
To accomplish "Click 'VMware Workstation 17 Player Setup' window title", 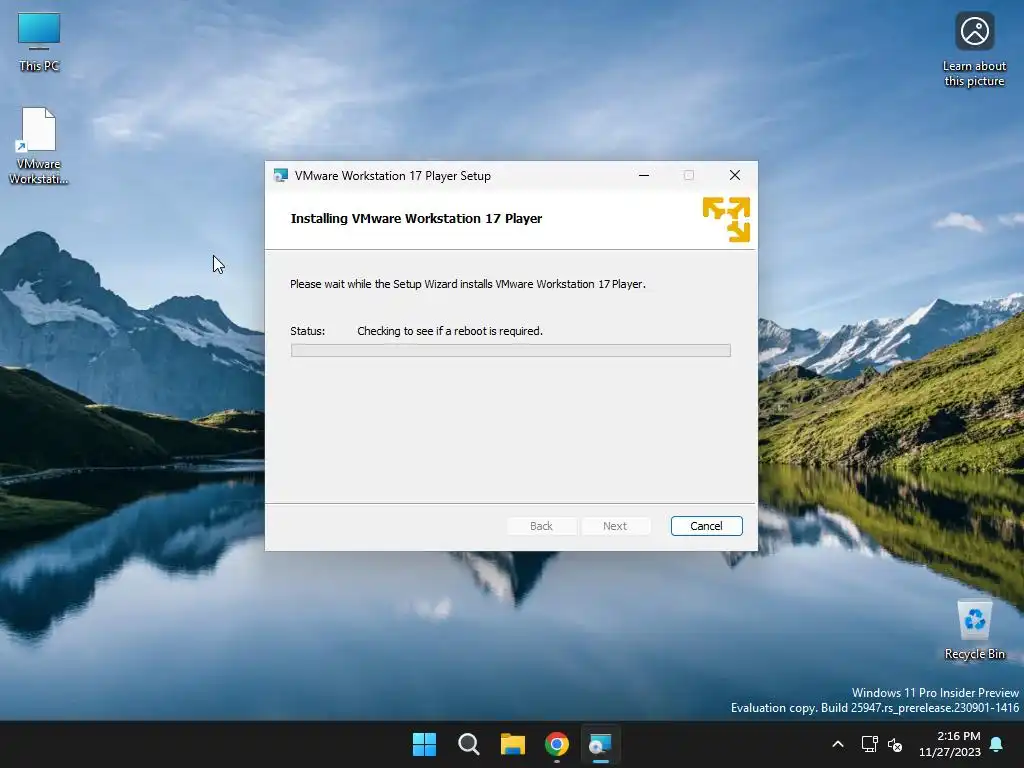I will click(392, 176).
